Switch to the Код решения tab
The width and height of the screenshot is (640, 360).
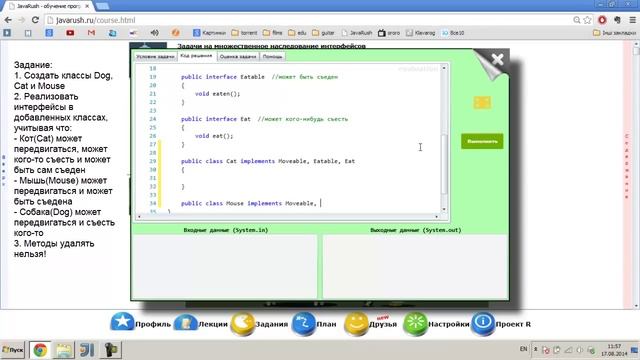tap(196, 56)
